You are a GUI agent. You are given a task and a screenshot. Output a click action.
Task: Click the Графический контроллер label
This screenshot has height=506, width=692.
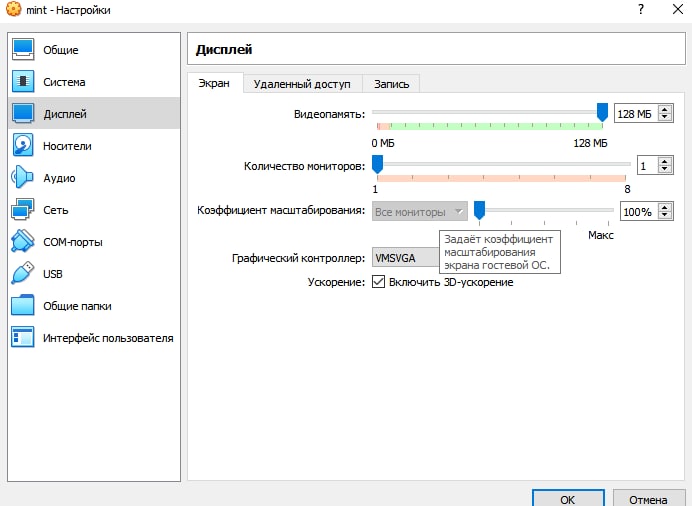(298, 258)
